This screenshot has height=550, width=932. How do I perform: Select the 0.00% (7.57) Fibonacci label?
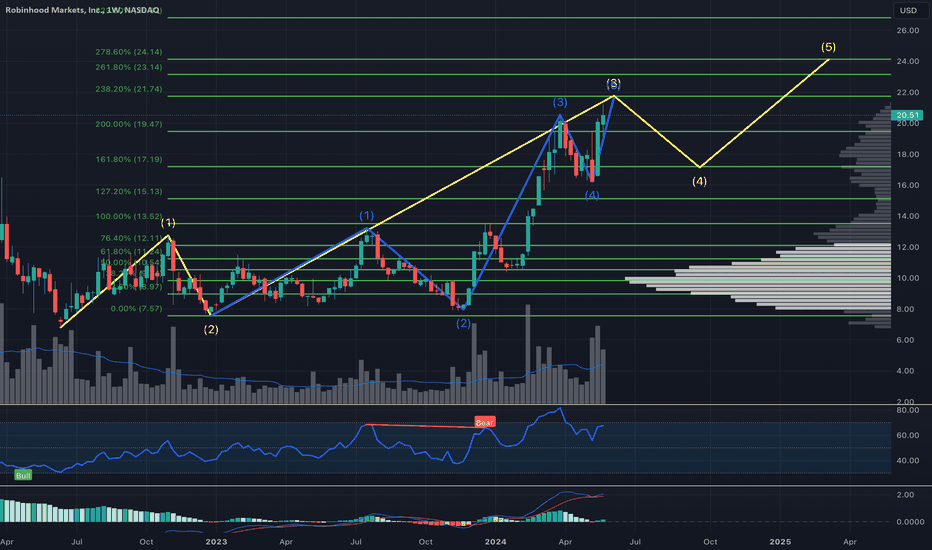(x=136, y=309)
